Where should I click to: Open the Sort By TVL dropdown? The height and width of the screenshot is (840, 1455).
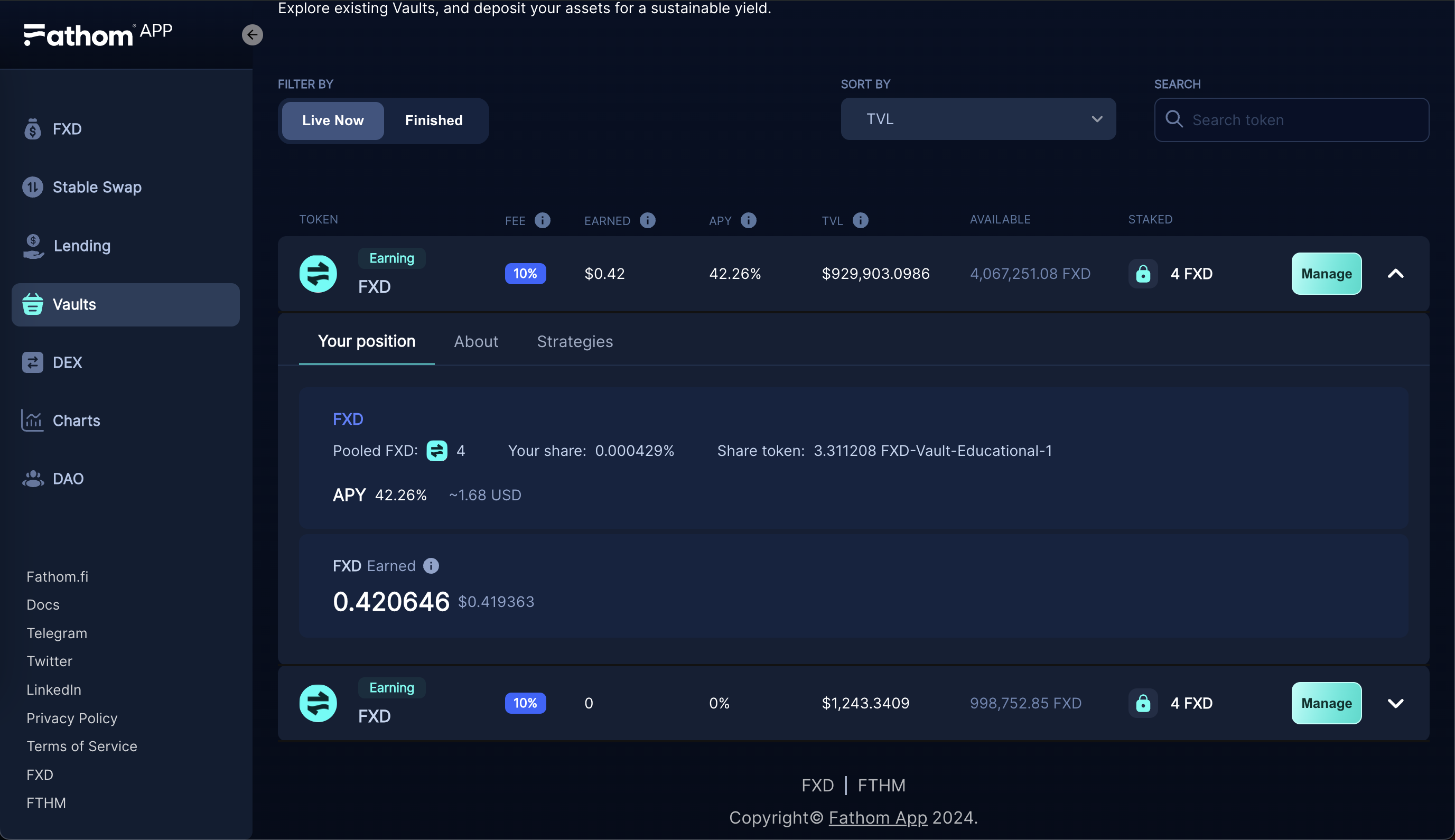click(978, 119)
